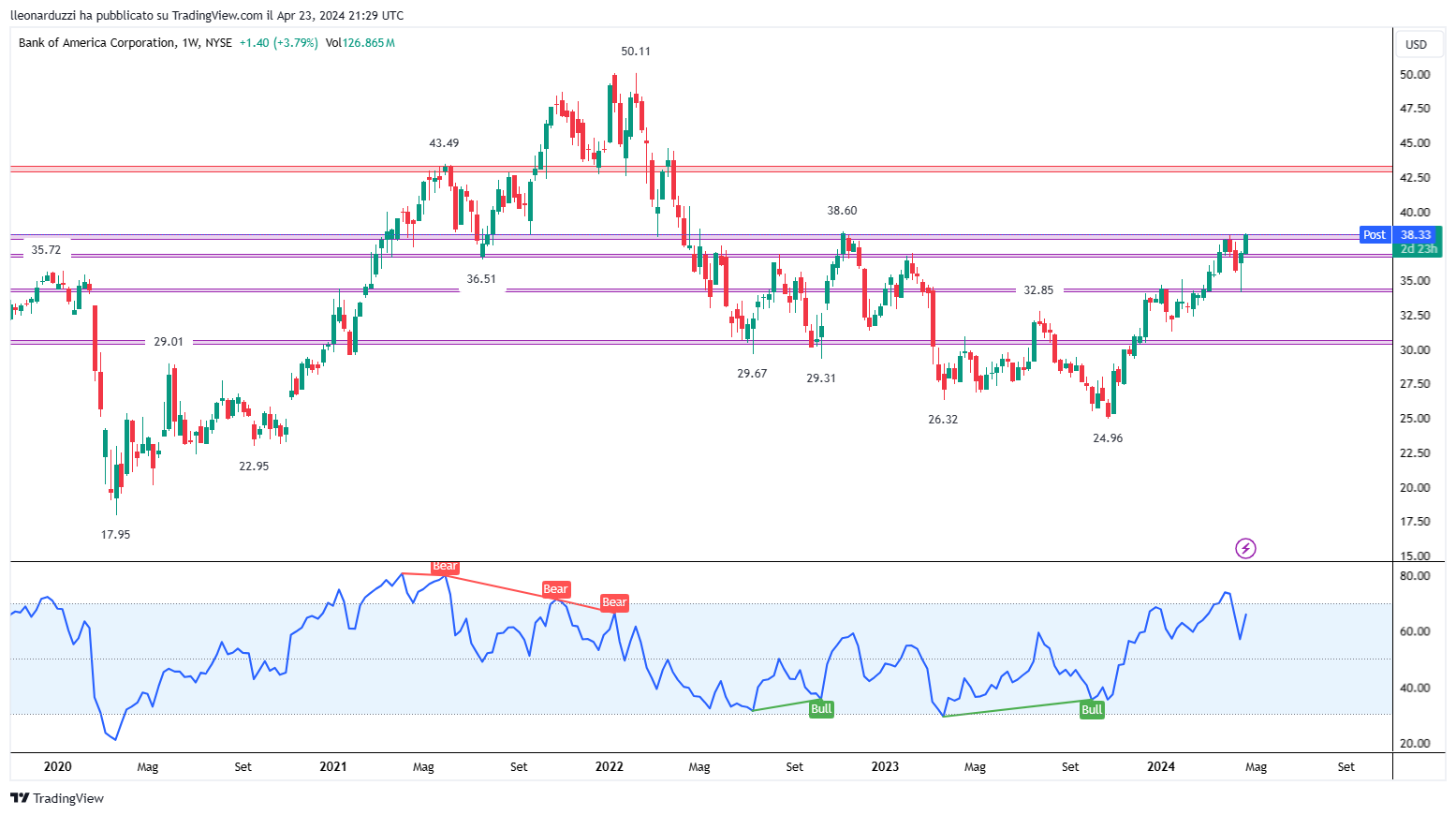Image resolution: width=1456 pixels, height=815 pixels.
Task: Click the 2024 date axis label
Action: (x=1161, y=766)
